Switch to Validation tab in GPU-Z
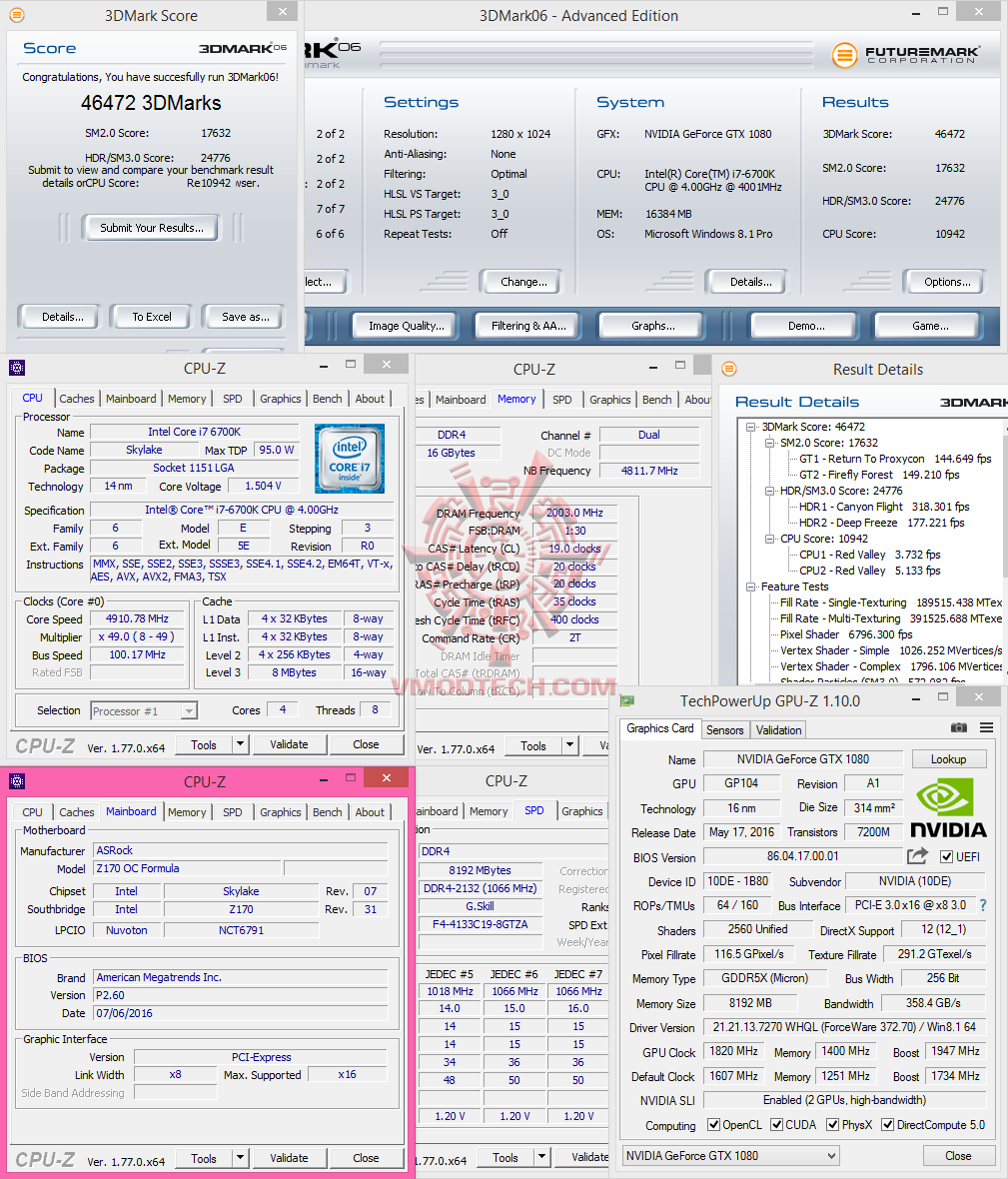The image size is (1008, 1179). click(779, 730)
